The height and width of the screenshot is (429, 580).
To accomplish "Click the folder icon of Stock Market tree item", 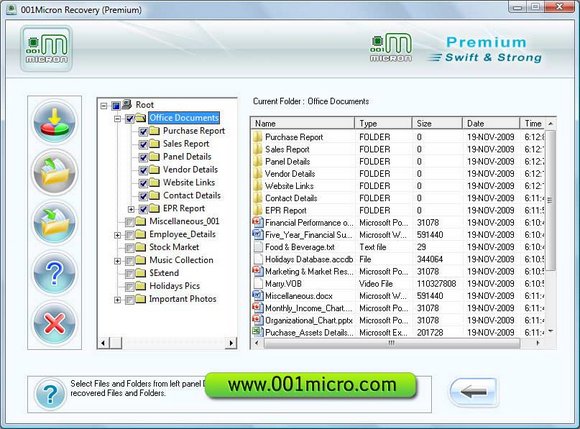I will click(141, 247).
